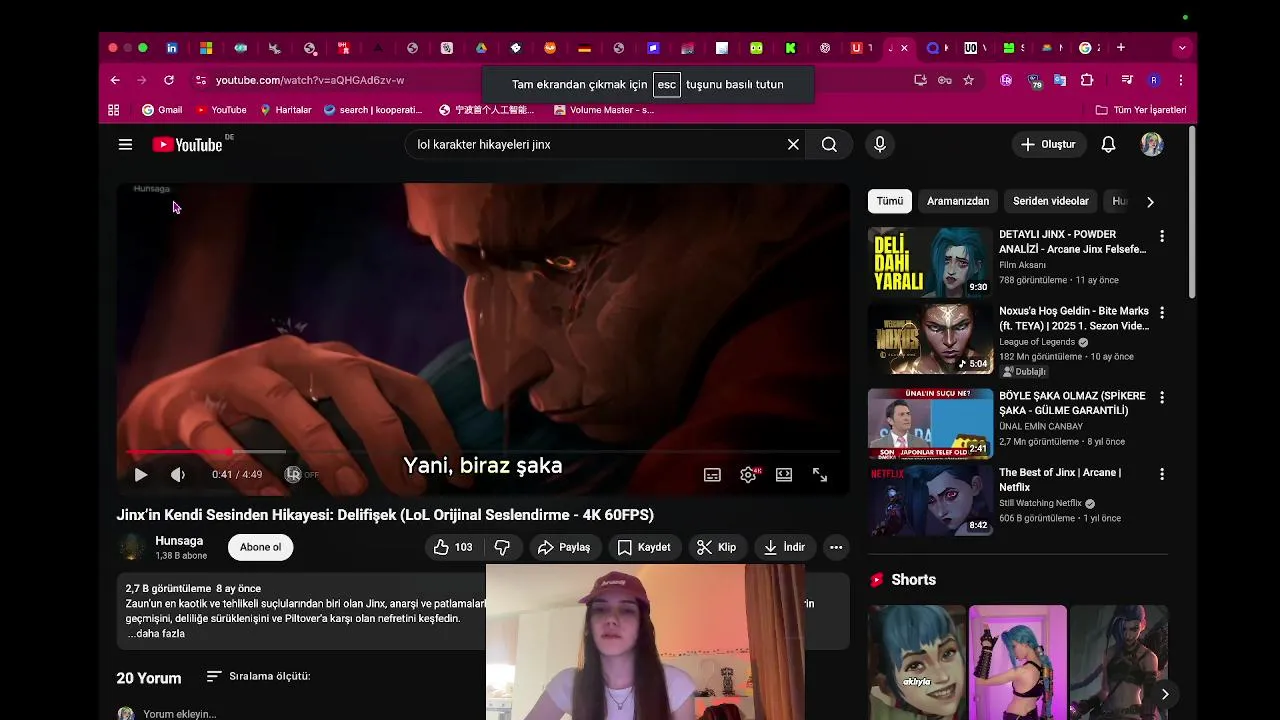Switch to theater mode
Screen dimensions: 1280x720
[784, 475]
